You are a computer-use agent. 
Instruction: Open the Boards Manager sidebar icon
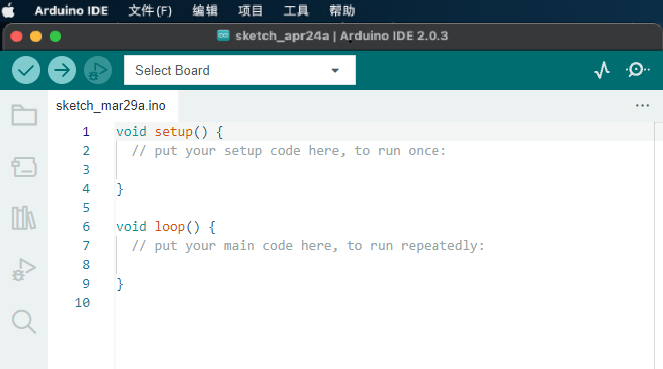[x=24, y=167]
